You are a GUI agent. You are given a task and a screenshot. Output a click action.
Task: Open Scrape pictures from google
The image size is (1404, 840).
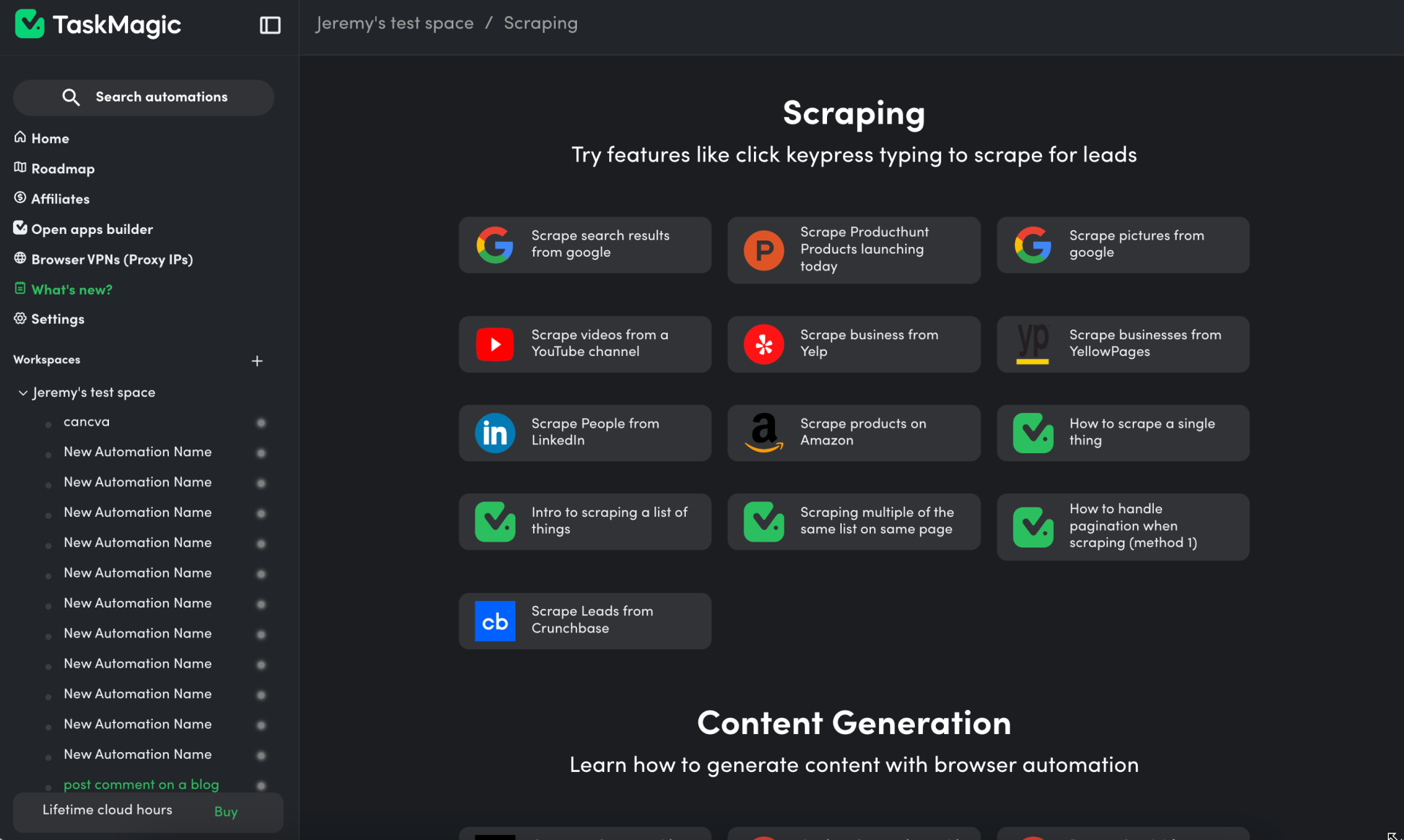pyautogui.click(x=1122, y=245)
